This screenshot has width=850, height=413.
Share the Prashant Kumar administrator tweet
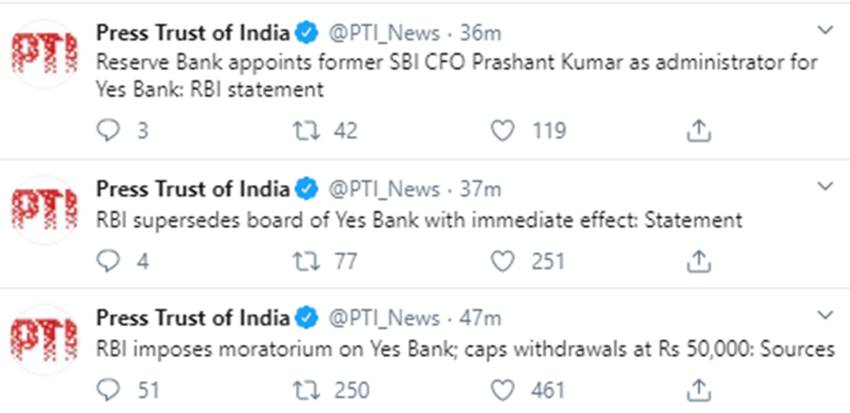click(700, 131)
